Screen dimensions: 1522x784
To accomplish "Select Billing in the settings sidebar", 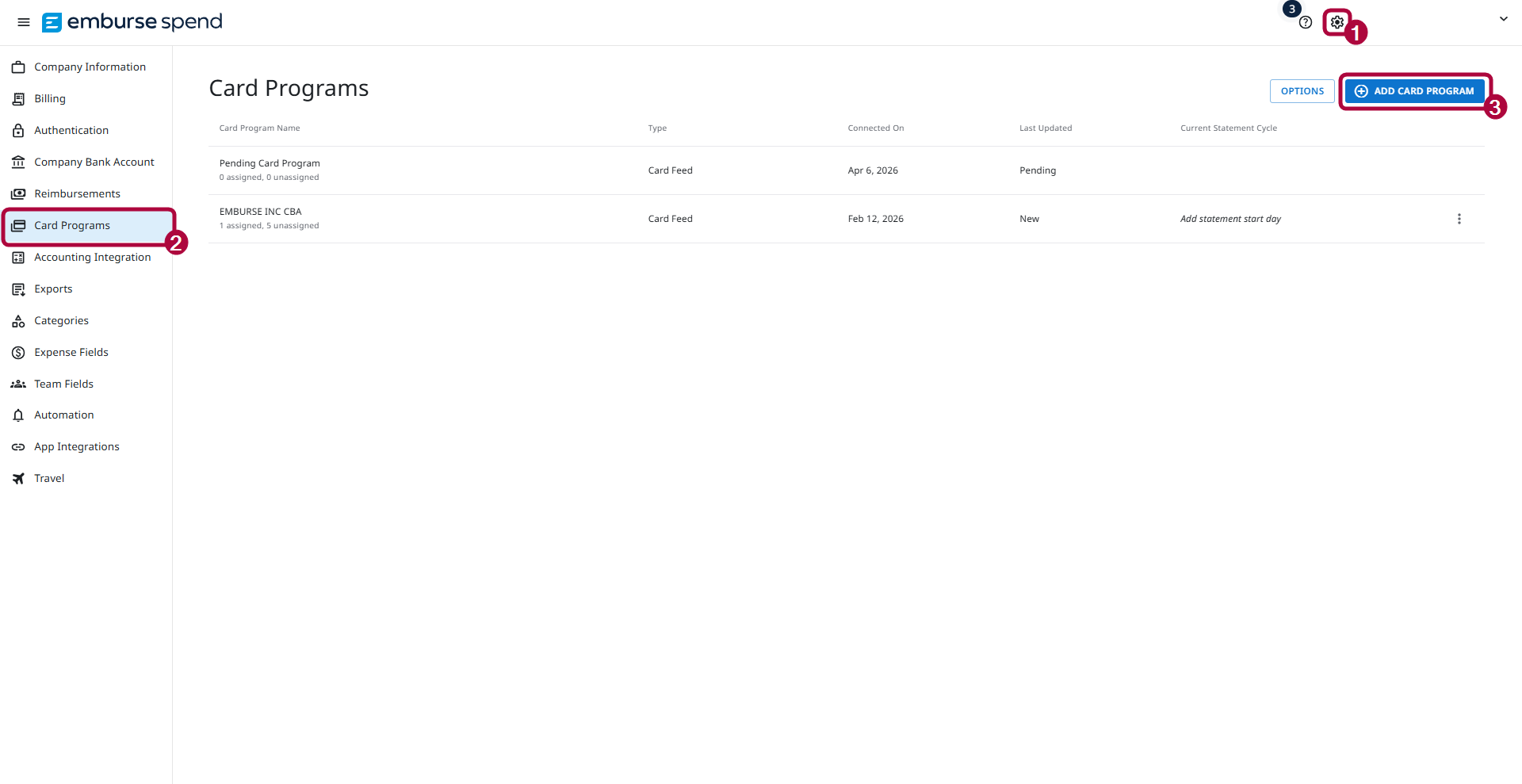I will [x=50, y=98].
